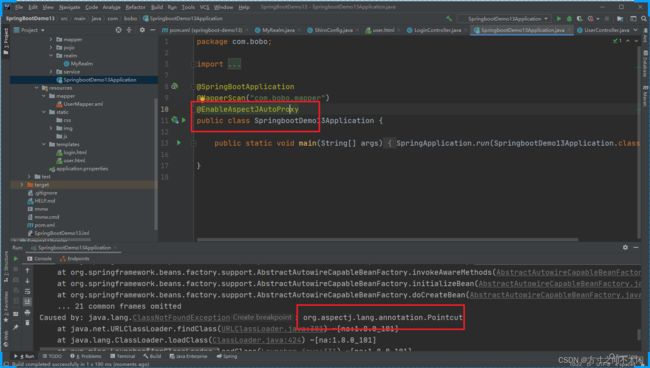Open Favorites side tool window

coord(6,307)
